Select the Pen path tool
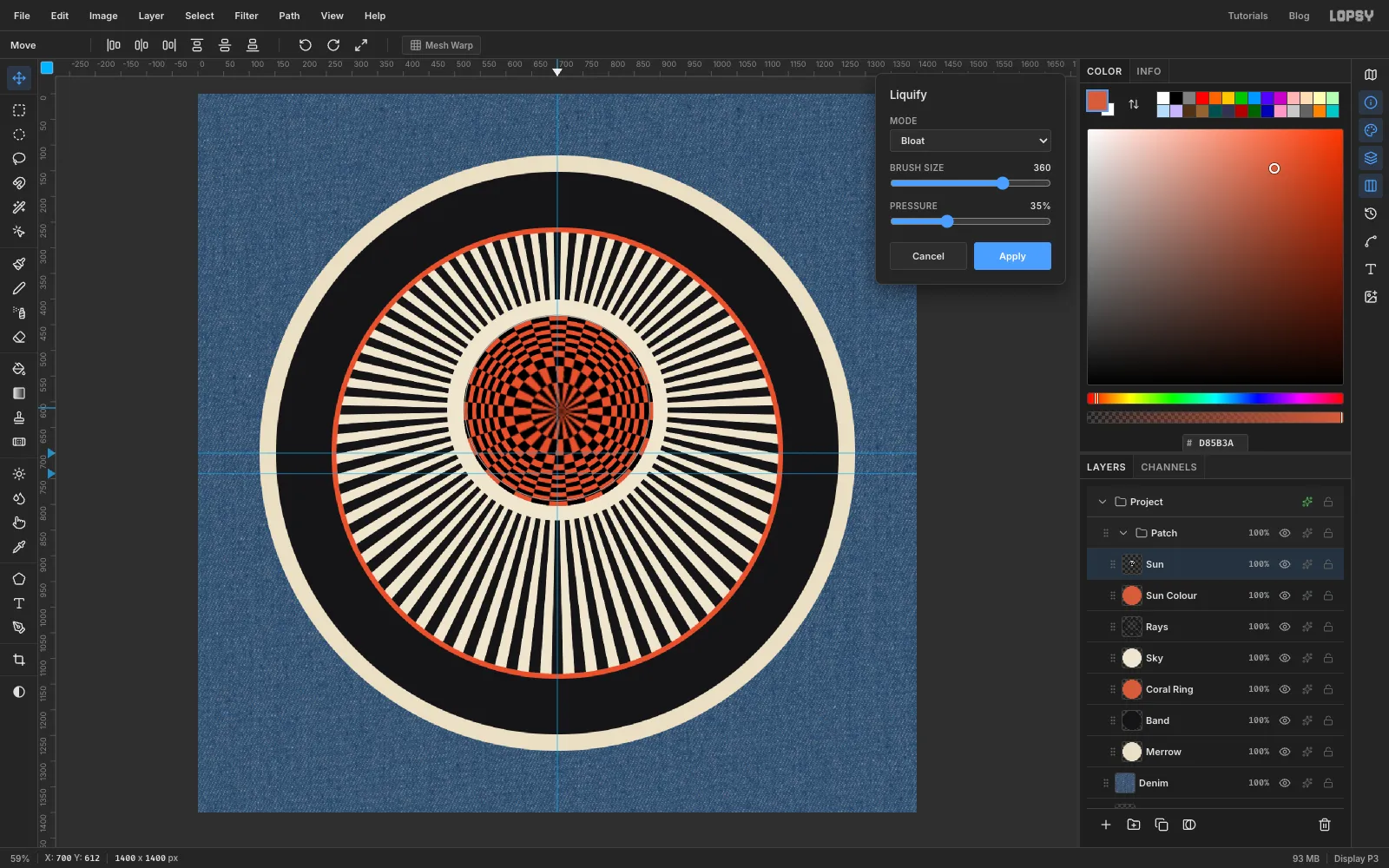1389x868 pixels. (19, 628)
